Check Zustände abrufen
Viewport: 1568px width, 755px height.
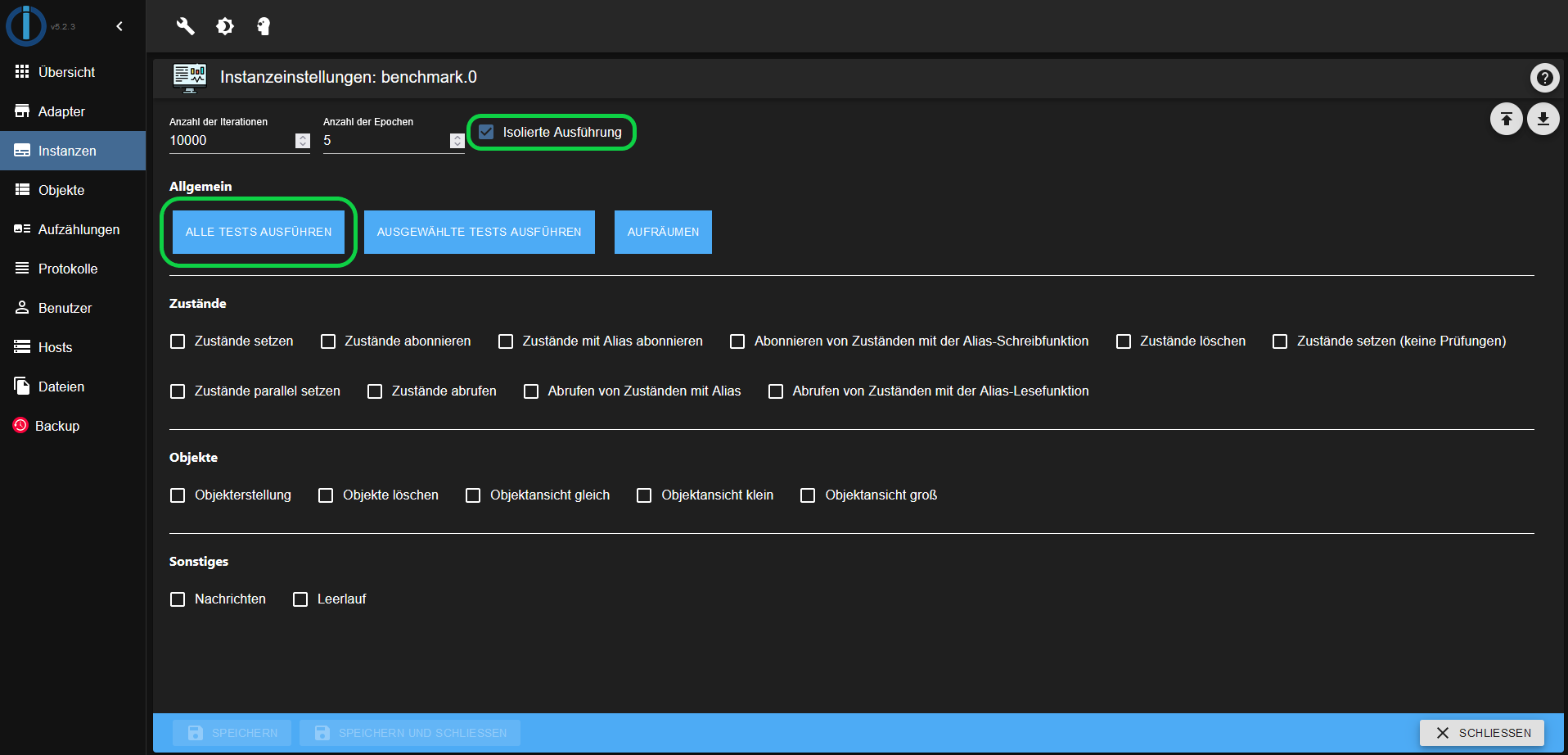[x=375, y=391]
